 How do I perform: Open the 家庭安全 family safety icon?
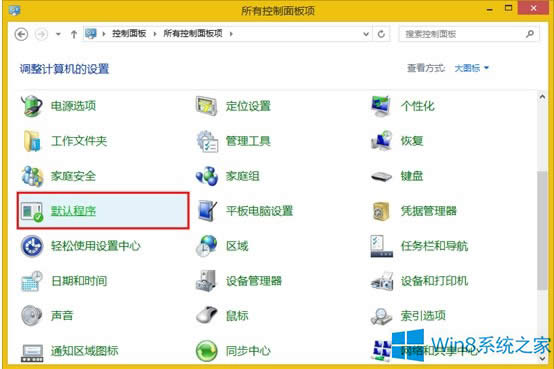coord(32,176)
